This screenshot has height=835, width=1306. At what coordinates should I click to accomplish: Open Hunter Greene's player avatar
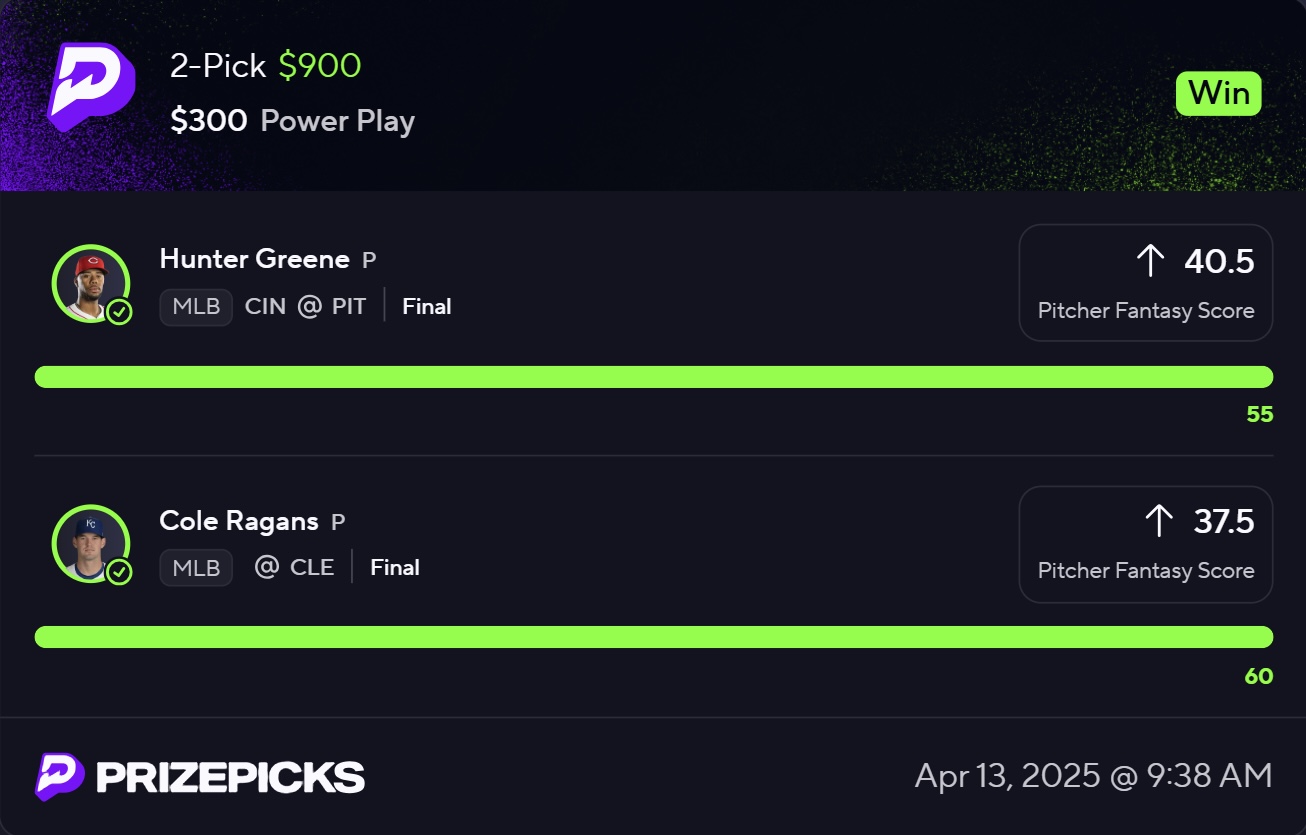[x=91, y=284]
